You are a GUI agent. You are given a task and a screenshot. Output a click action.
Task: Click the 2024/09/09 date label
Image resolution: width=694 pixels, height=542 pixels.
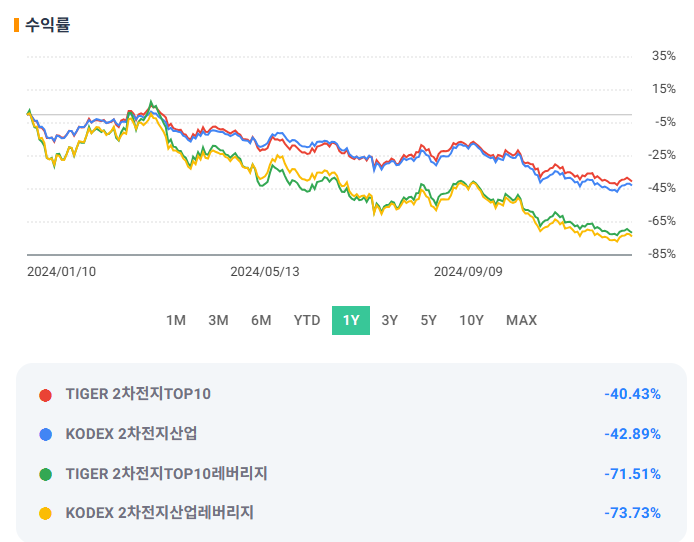[x=468, y=271]
